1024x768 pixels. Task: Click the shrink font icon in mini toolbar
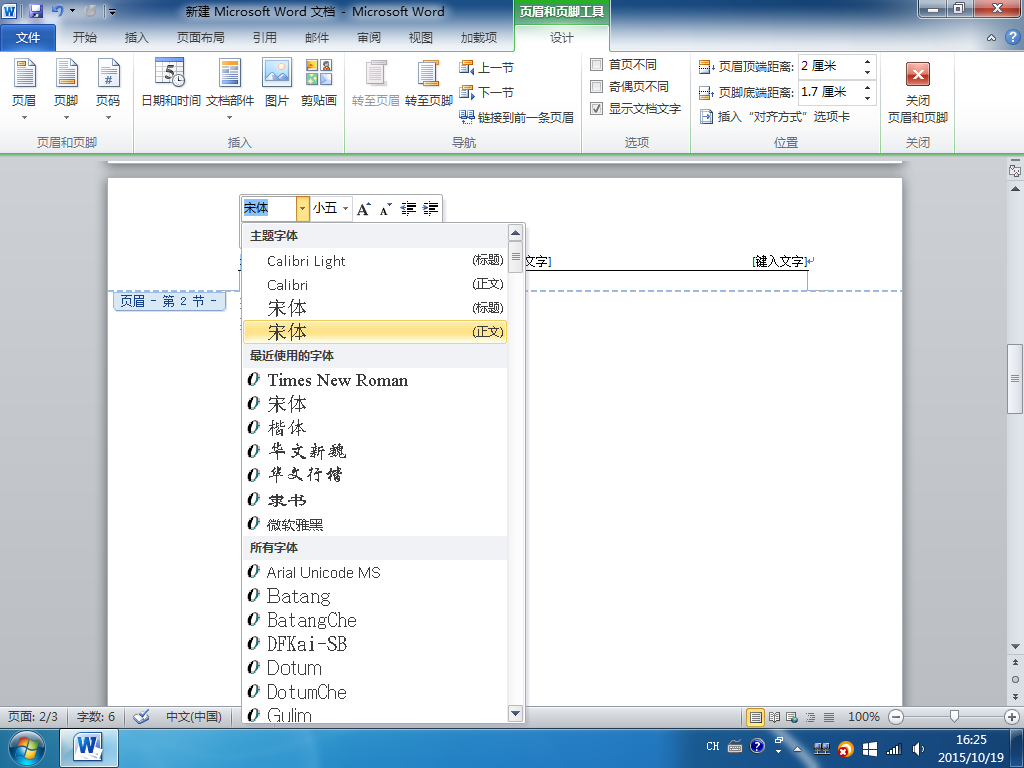pyautogui.click(x=385, y=208)
